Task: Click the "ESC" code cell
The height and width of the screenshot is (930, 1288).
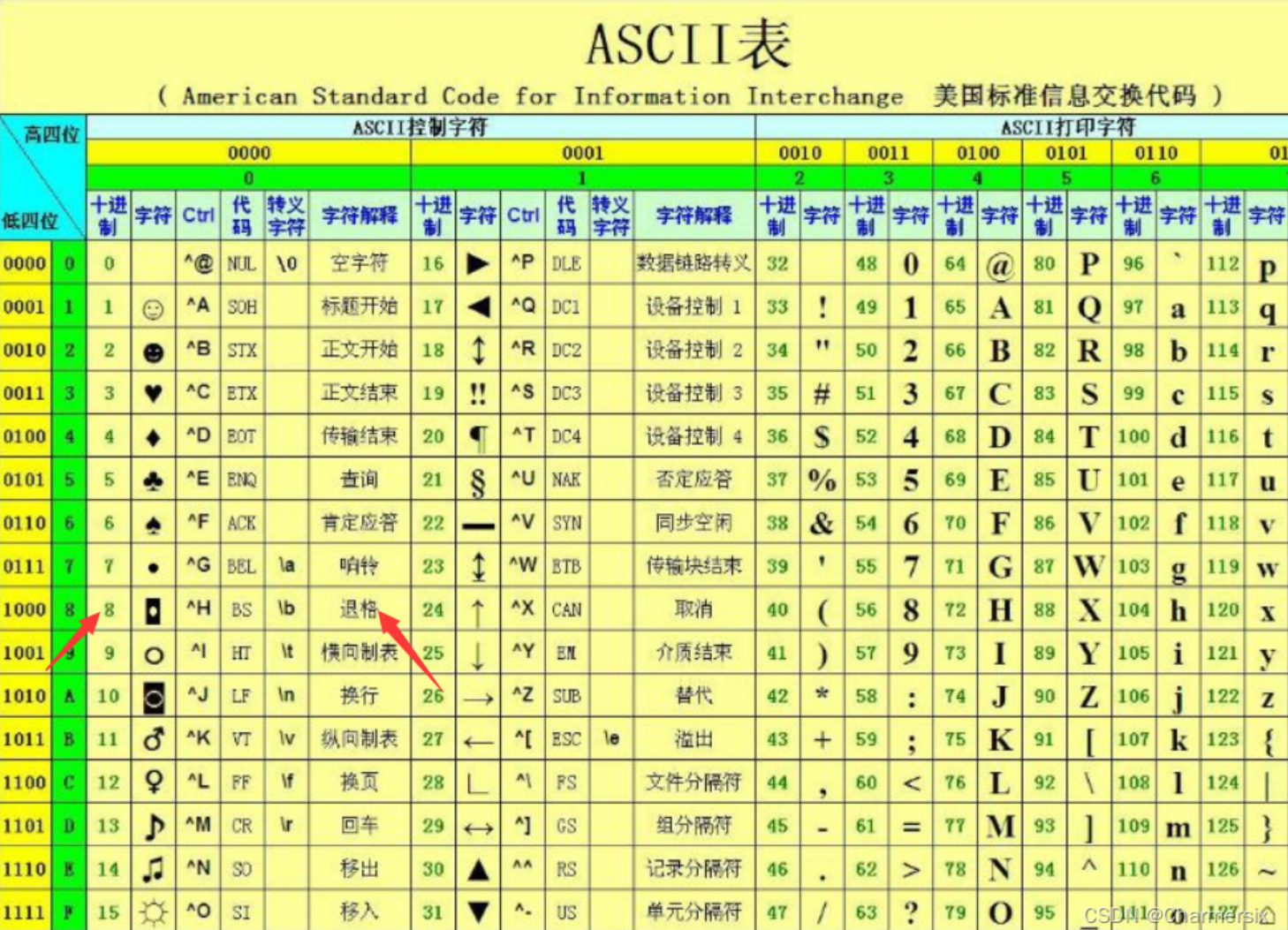Action: tap(566, 739)
